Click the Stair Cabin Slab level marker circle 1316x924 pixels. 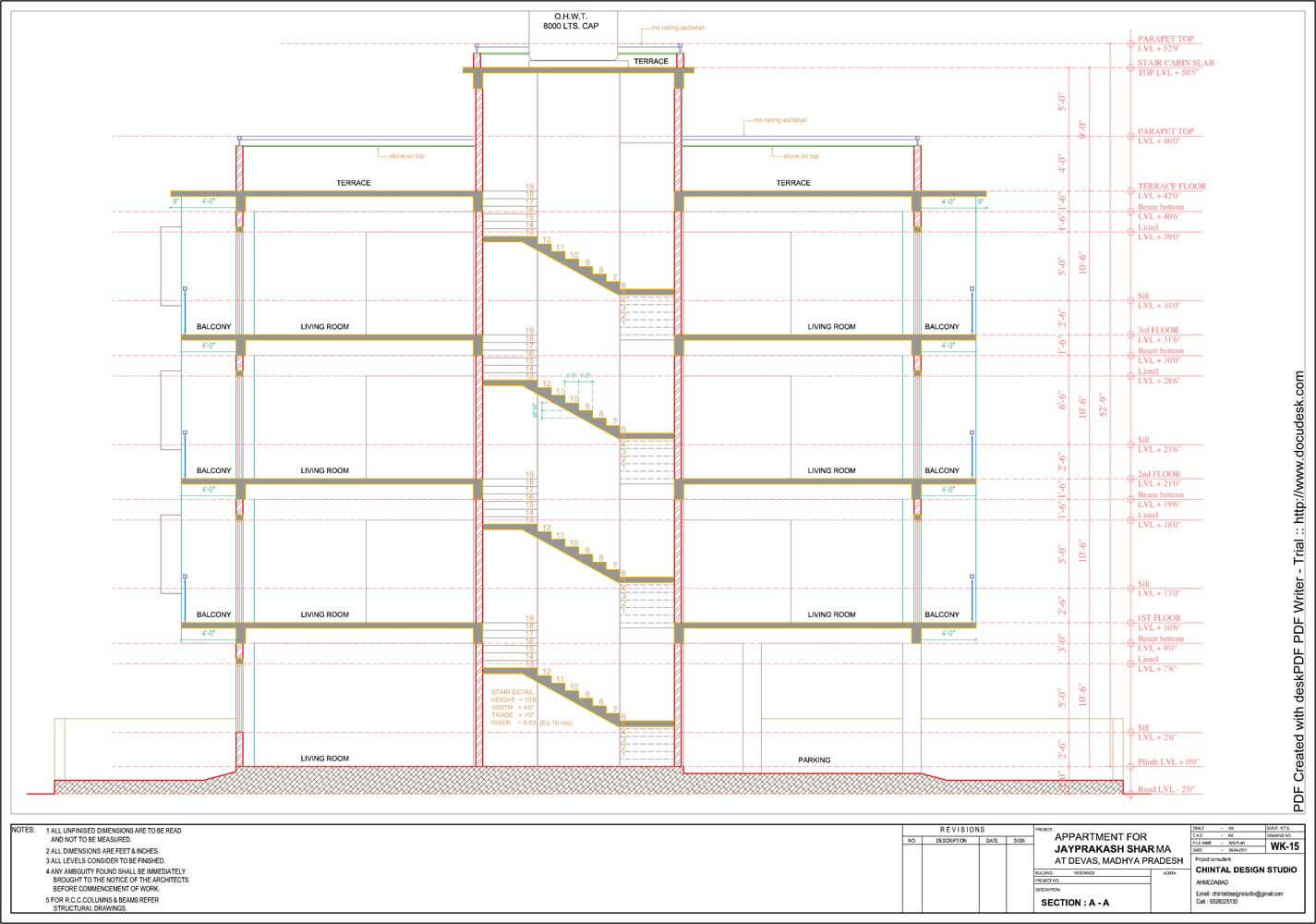1129,67
